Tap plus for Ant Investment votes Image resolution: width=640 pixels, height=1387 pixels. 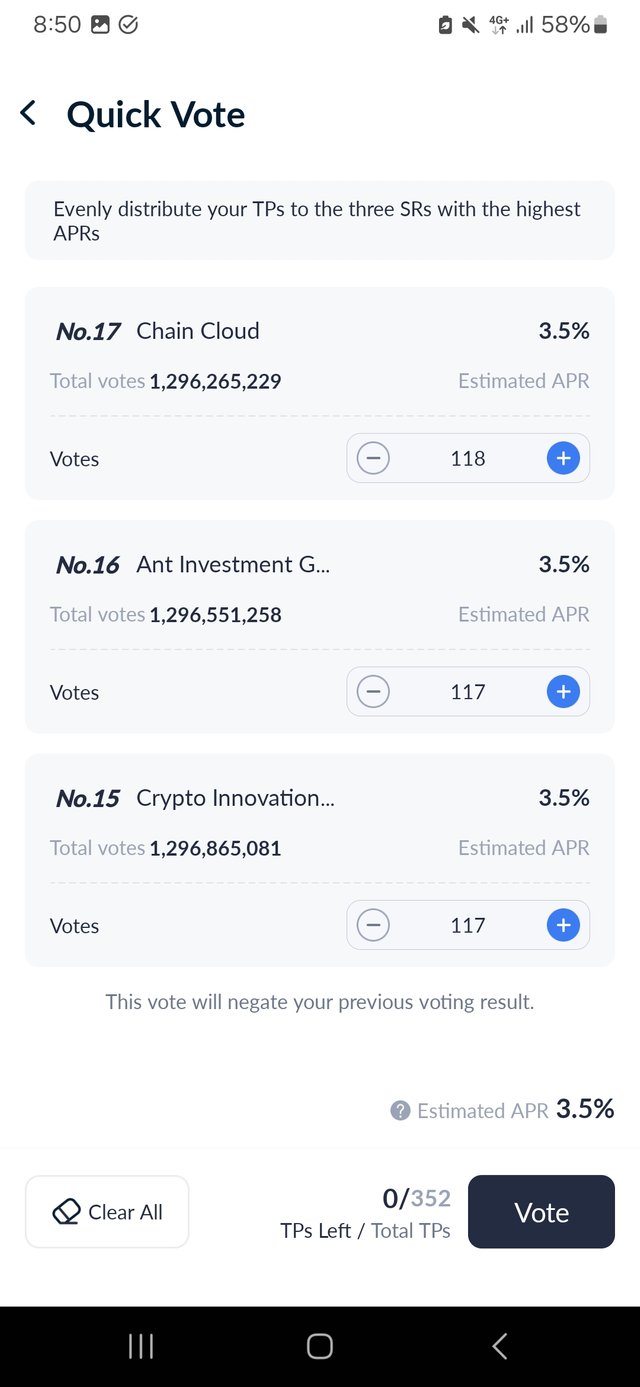(563, 691)
